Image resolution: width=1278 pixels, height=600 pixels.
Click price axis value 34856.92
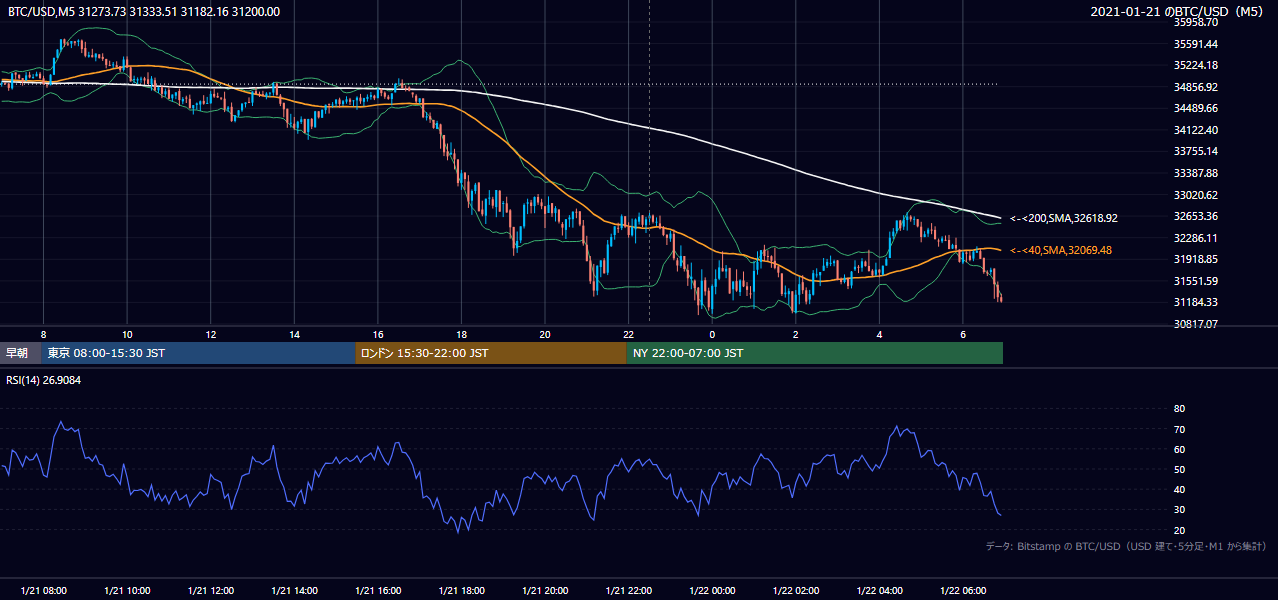[1195, 87]
